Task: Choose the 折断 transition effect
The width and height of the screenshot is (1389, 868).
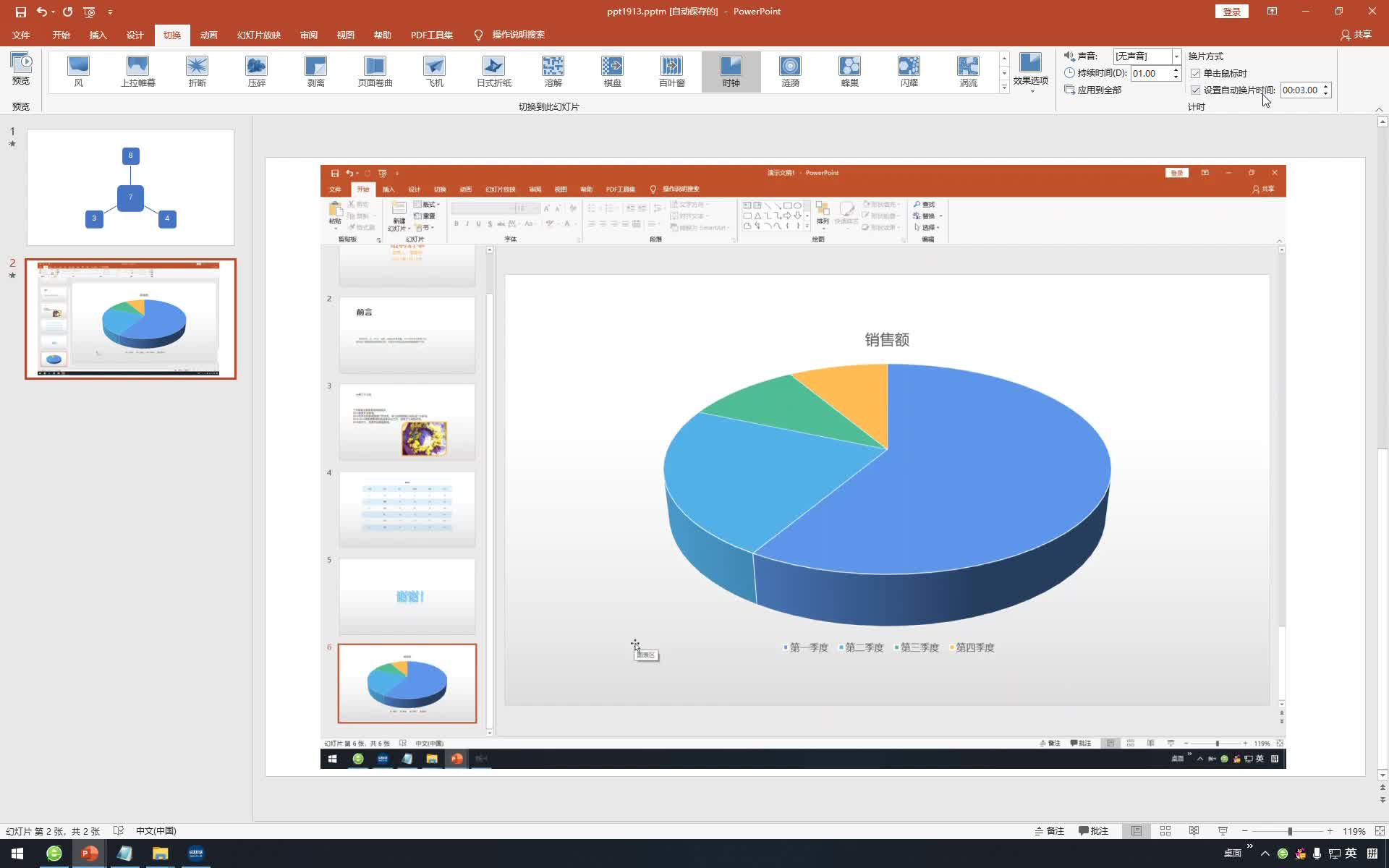Action: point(197,72)
